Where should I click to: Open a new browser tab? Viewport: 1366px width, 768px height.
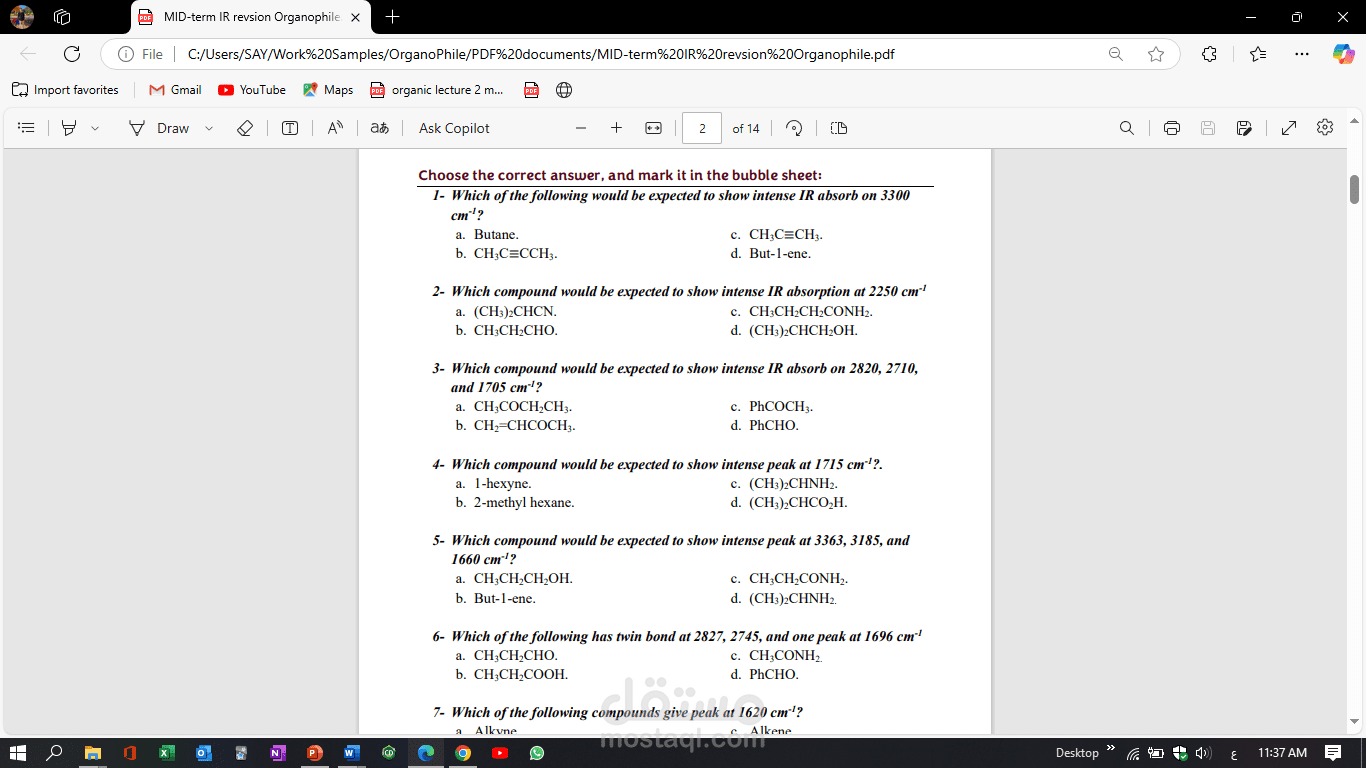pos(392,17)
